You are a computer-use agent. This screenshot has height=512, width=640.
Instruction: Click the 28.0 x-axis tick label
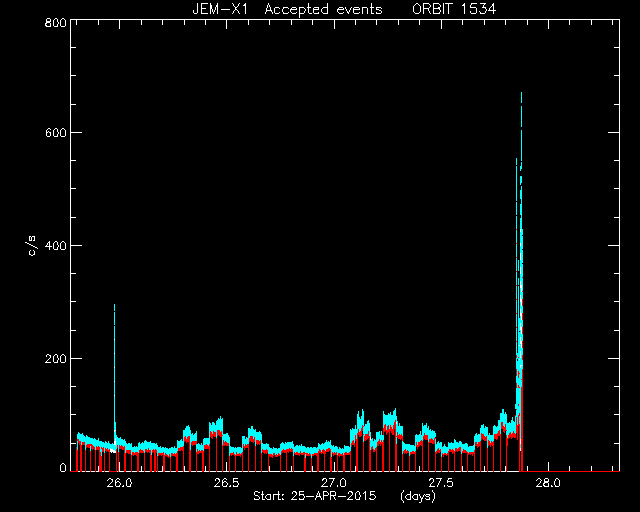click(x=548, y=483)
